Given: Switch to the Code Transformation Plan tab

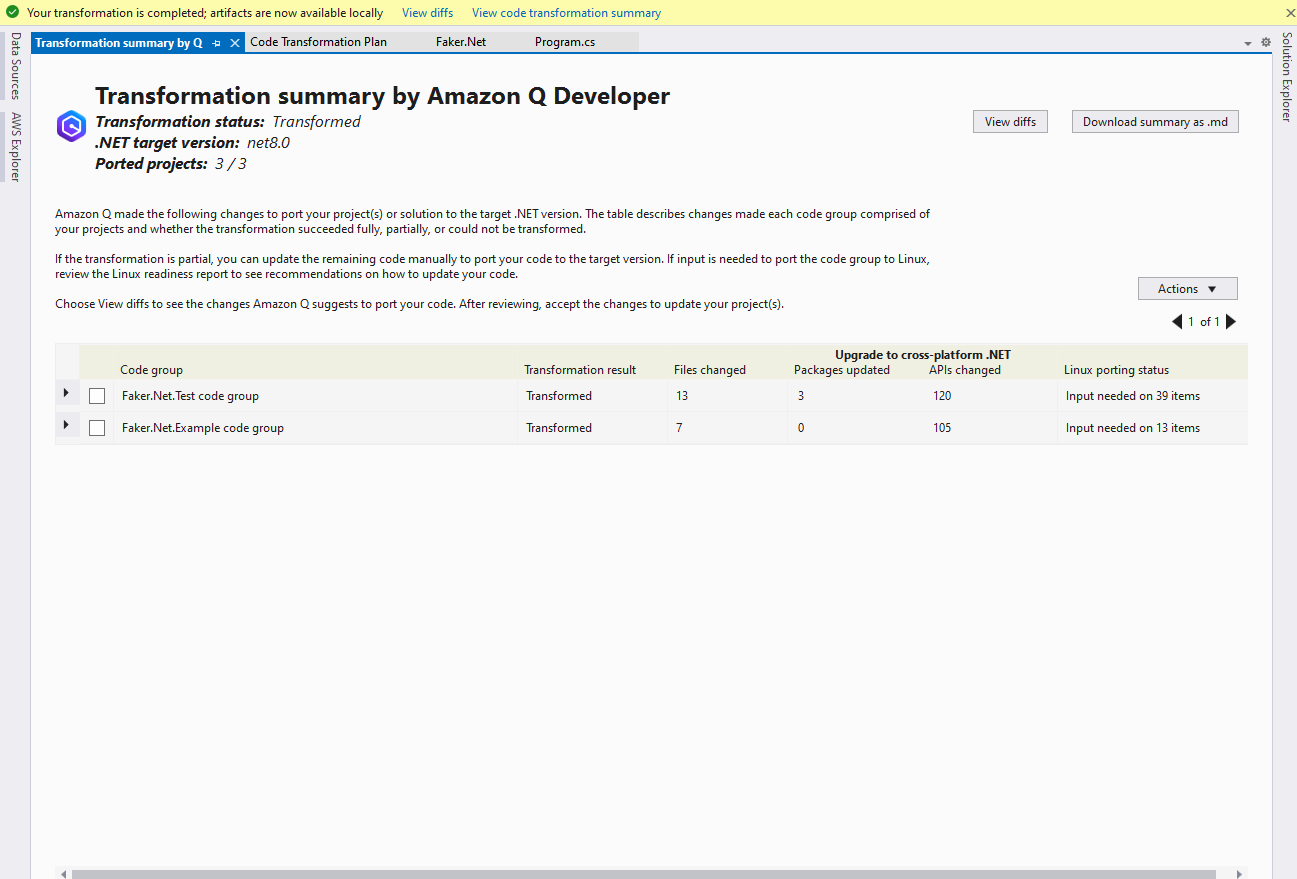Looking at the screenshot, I should coord(318,42).
